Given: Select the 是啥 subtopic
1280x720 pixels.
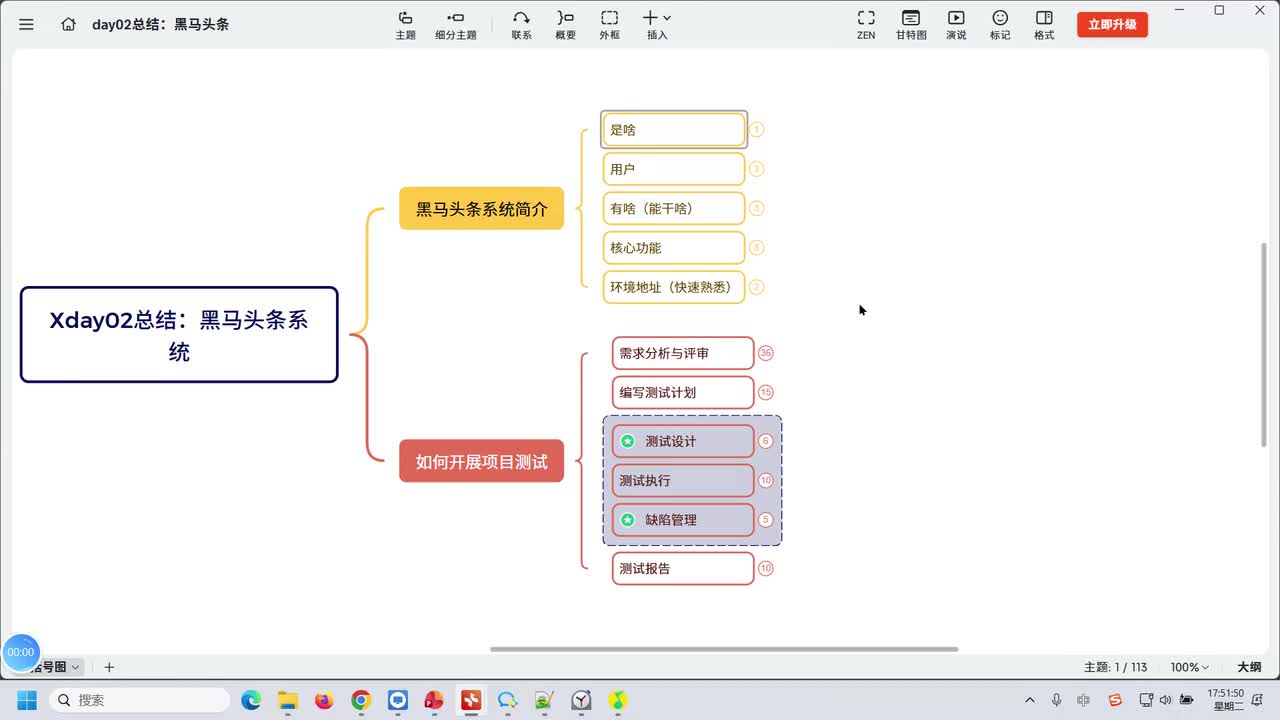Looking at the screenshot, I should pos(674,130).
